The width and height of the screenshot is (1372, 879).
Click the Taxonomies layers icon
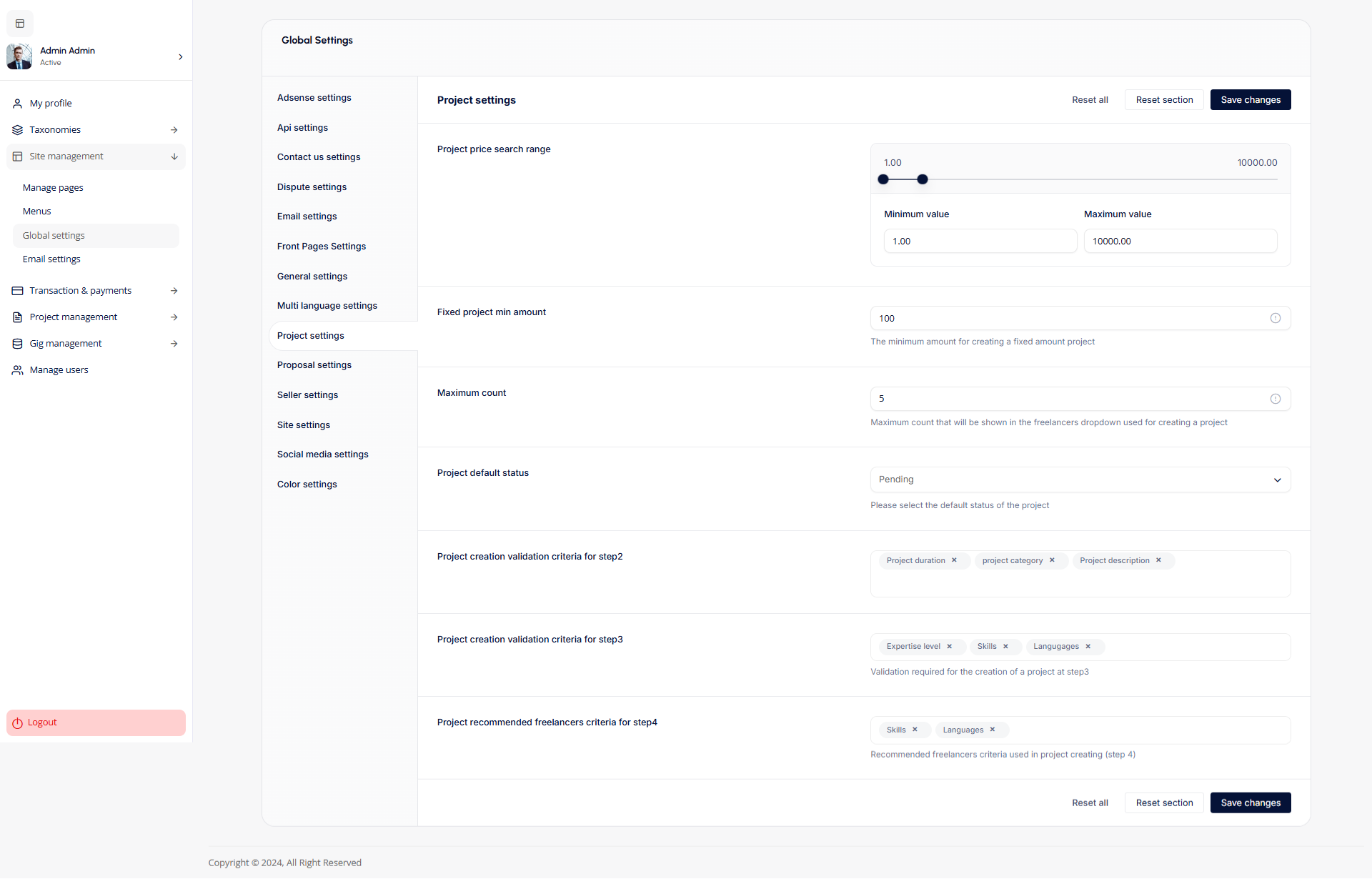pos(17,130)
